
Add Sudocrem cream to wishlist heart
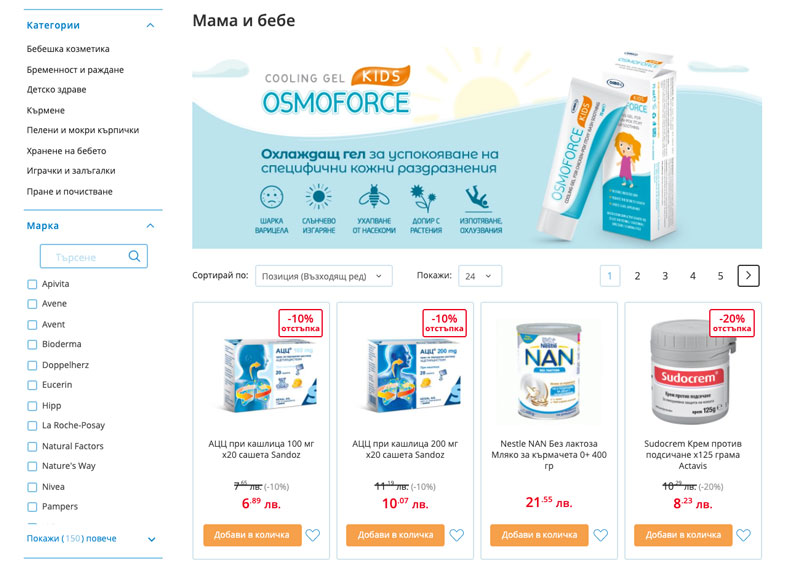(743, 535)
